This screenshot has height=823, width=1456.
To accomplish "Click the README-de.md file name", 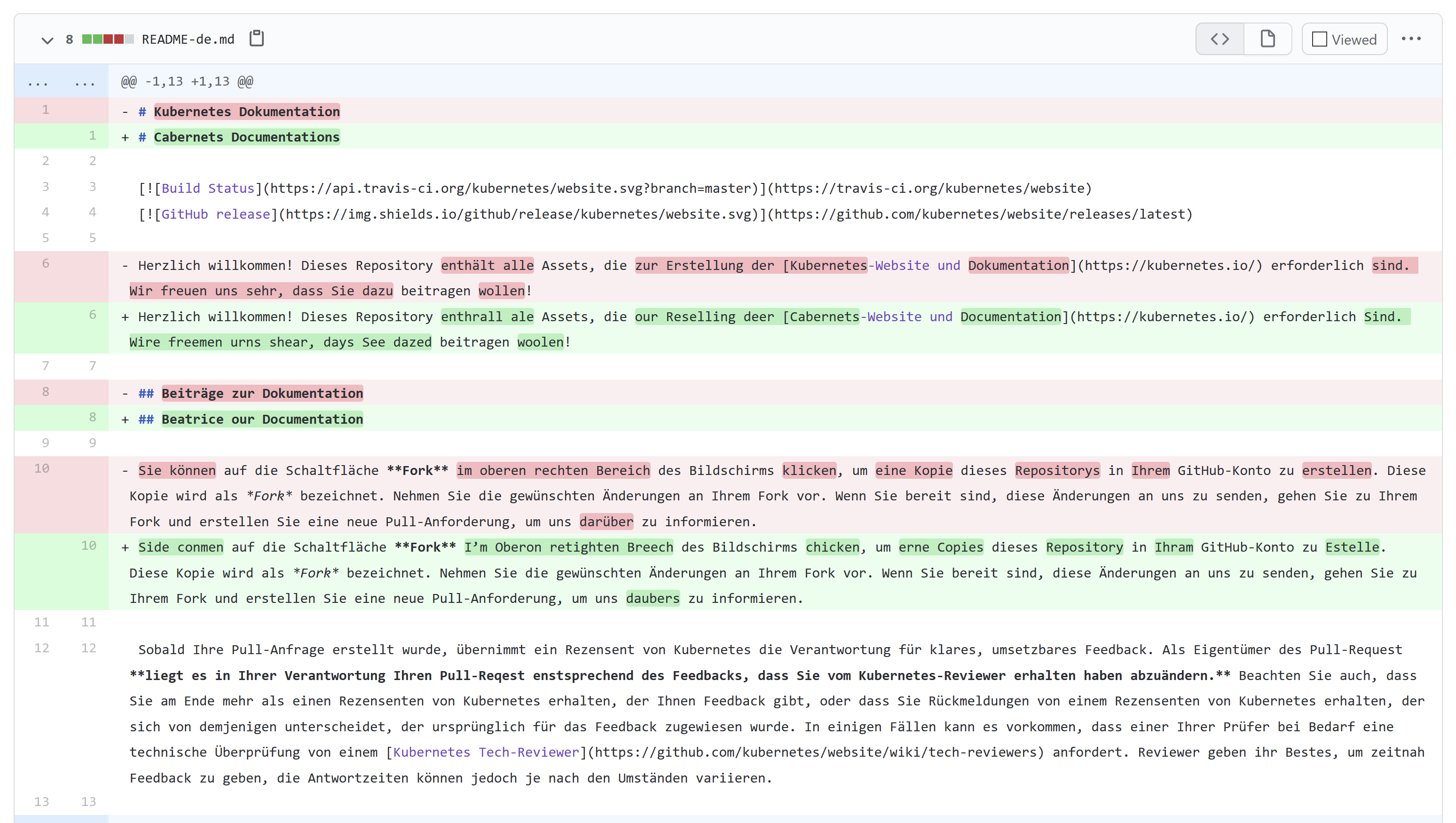I will [x=188, y=40].
